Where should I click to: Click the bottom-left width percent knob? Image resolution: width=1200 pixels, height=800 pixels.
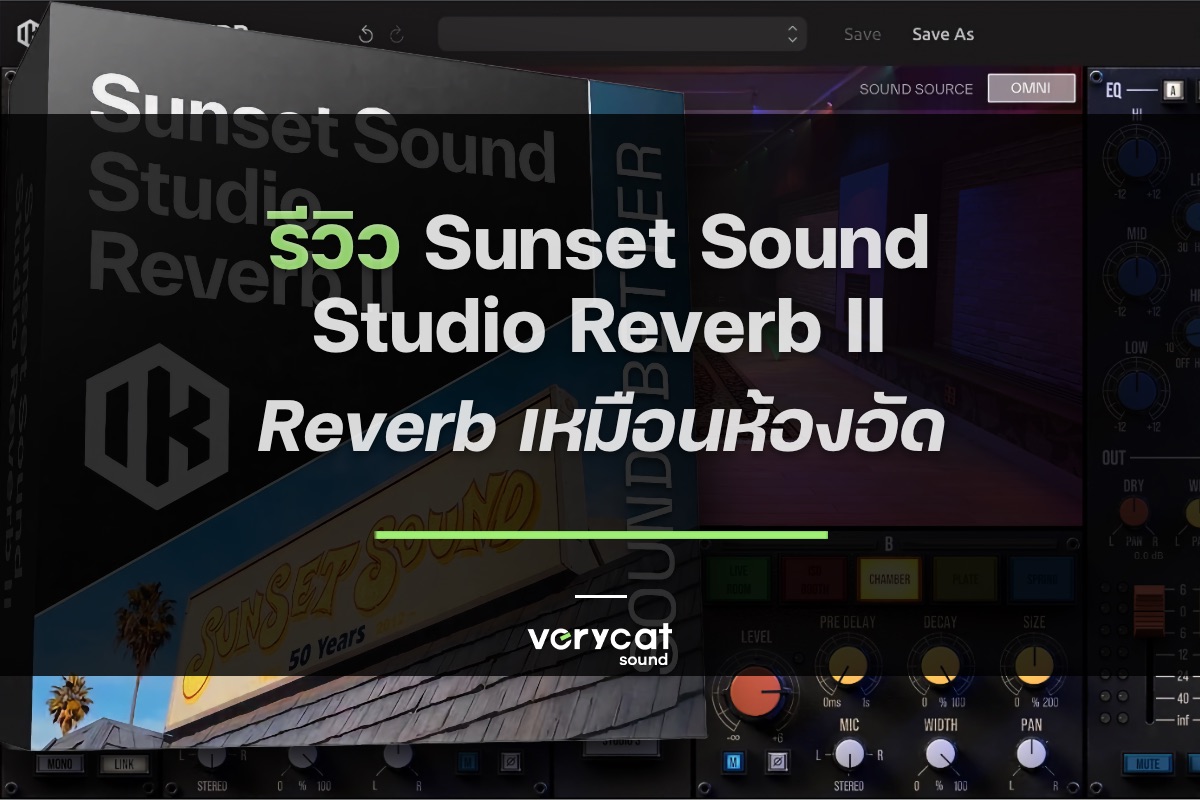(x=303, y=757)
